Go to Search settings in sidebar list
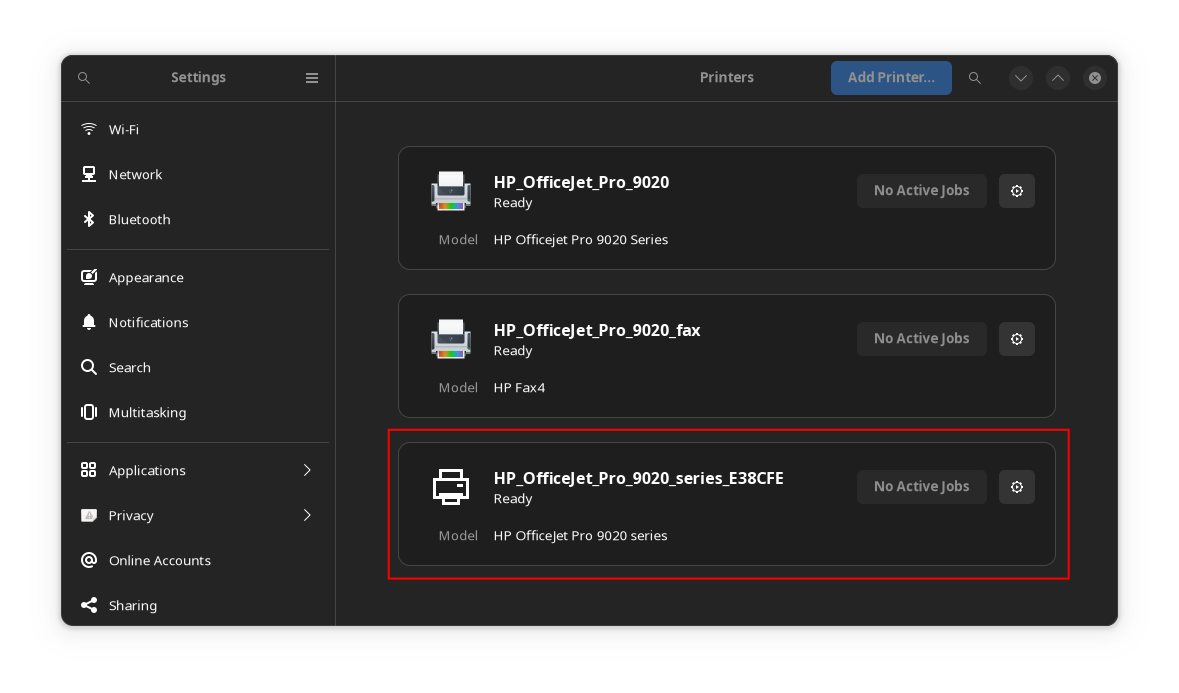The width and height of the screenshot is (1179, 693). (198, 368)
